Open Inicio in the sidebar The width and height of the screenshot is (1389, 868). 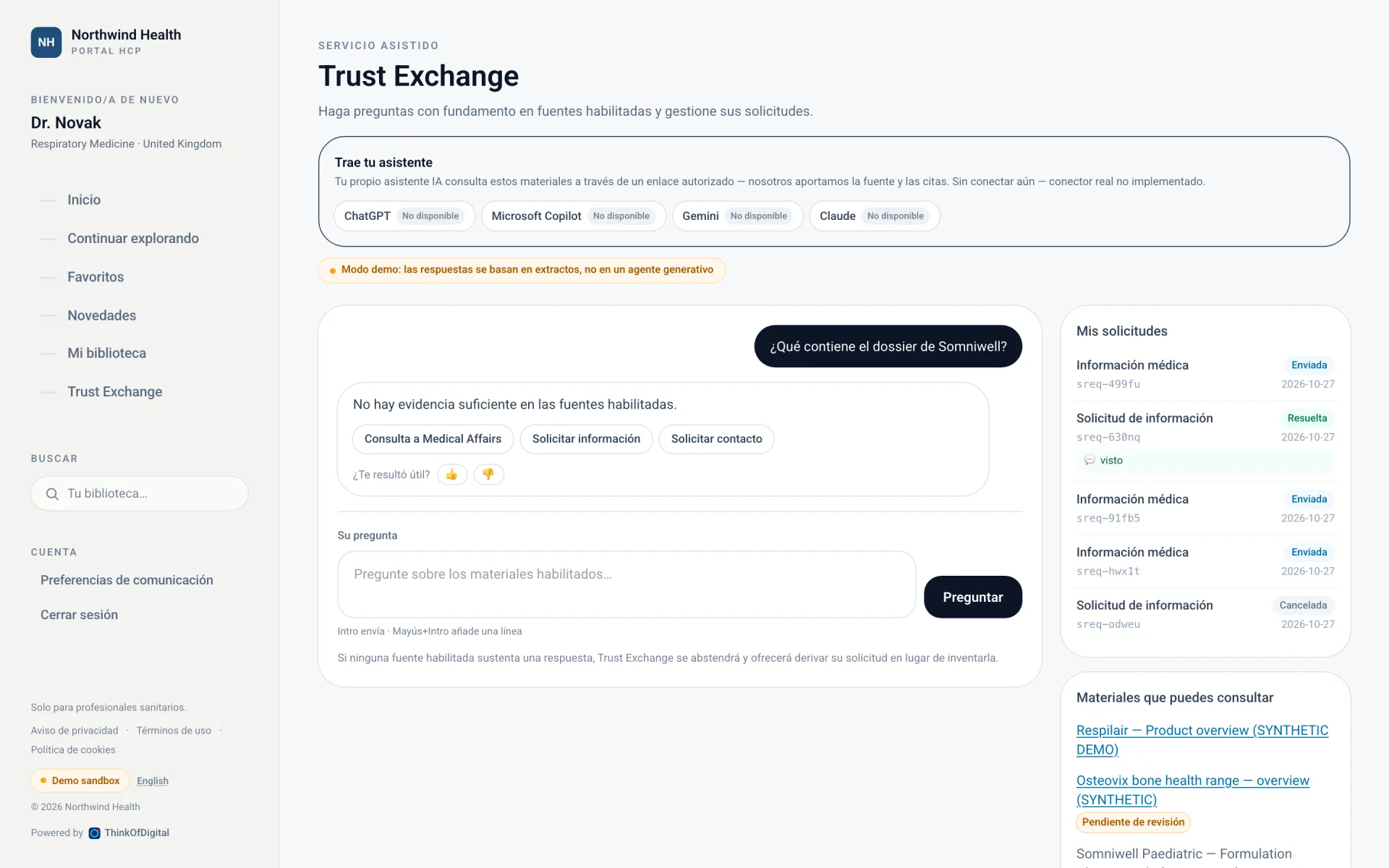click(x=84, y=200)
